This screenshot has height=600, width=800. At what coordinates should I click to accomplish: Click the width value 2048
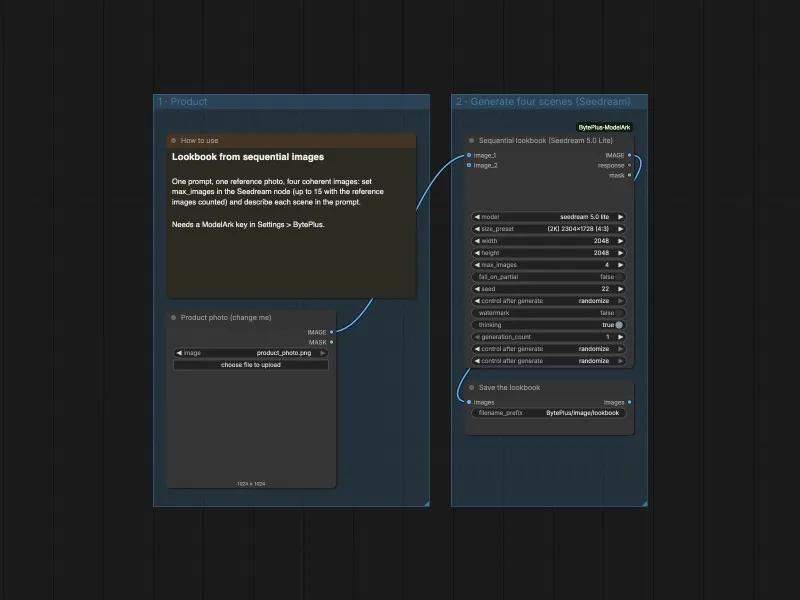coord(601,241)
